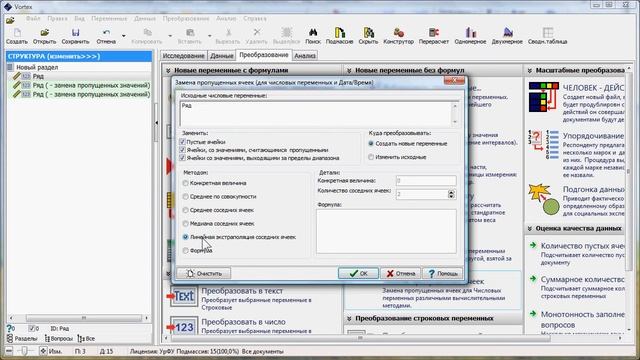This screenshot has width=640, height=360.
Task: Switch to the Исследование tab
Action: (x=183, y=56)
